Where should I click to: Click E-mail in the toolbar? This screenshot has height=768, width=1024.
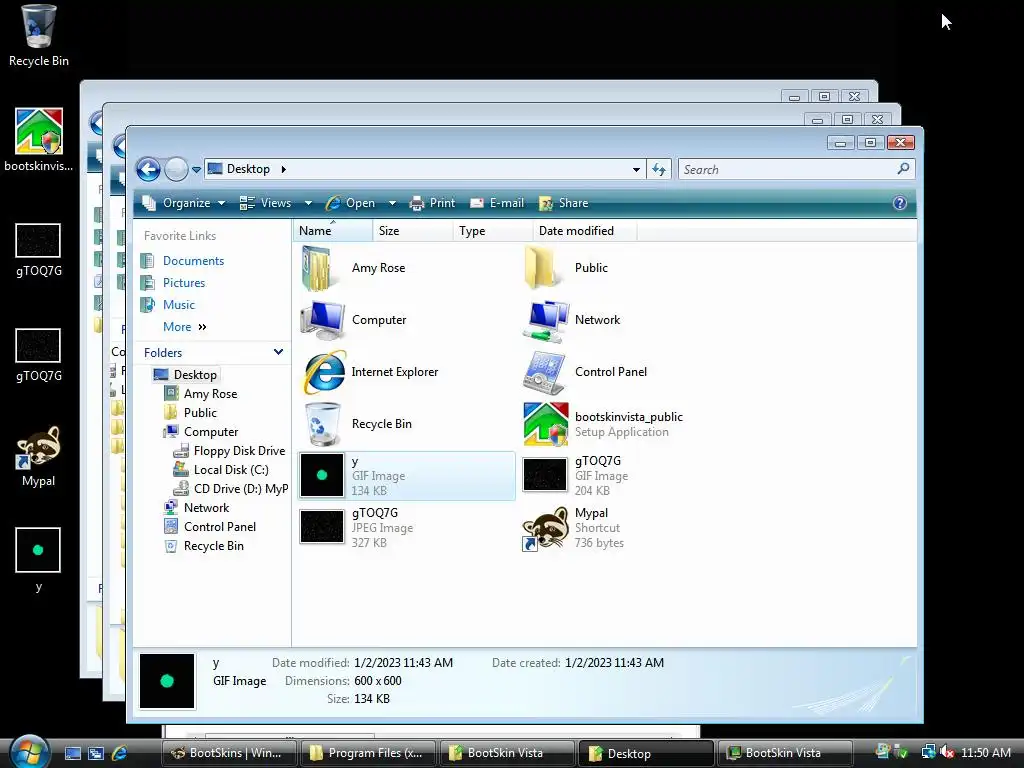click(497, 203)
